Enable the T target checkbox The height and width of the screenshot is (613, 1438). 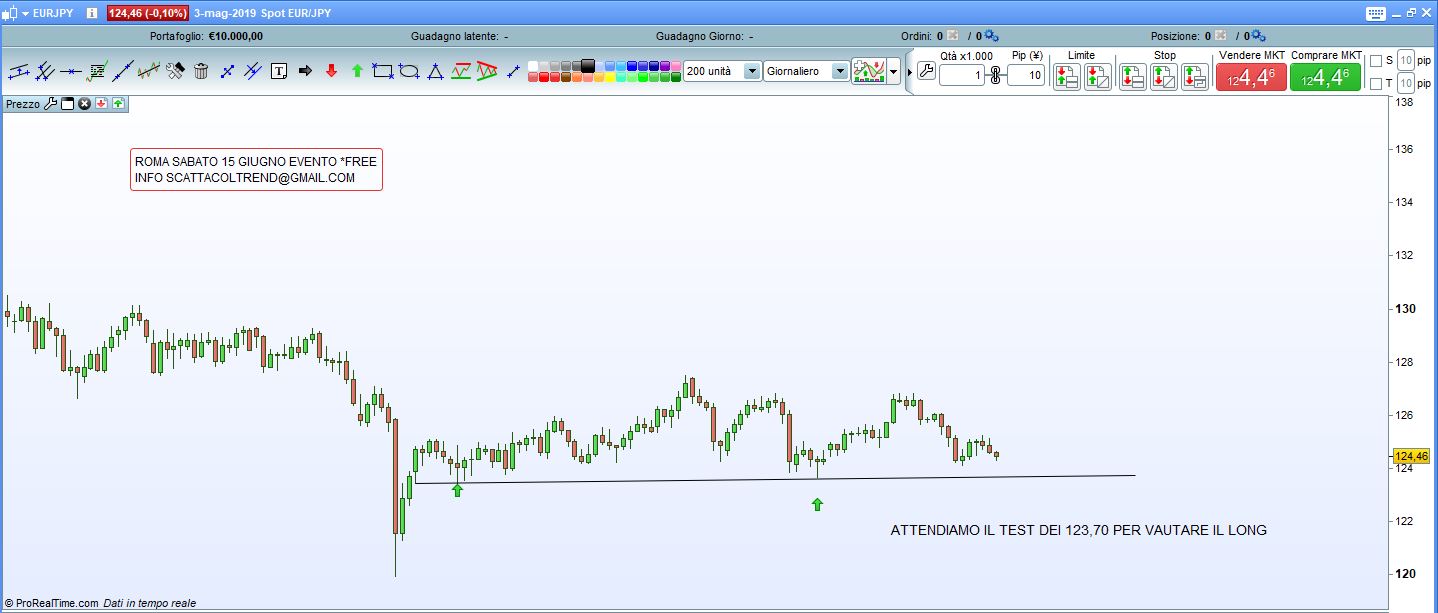coord(1376,83)
